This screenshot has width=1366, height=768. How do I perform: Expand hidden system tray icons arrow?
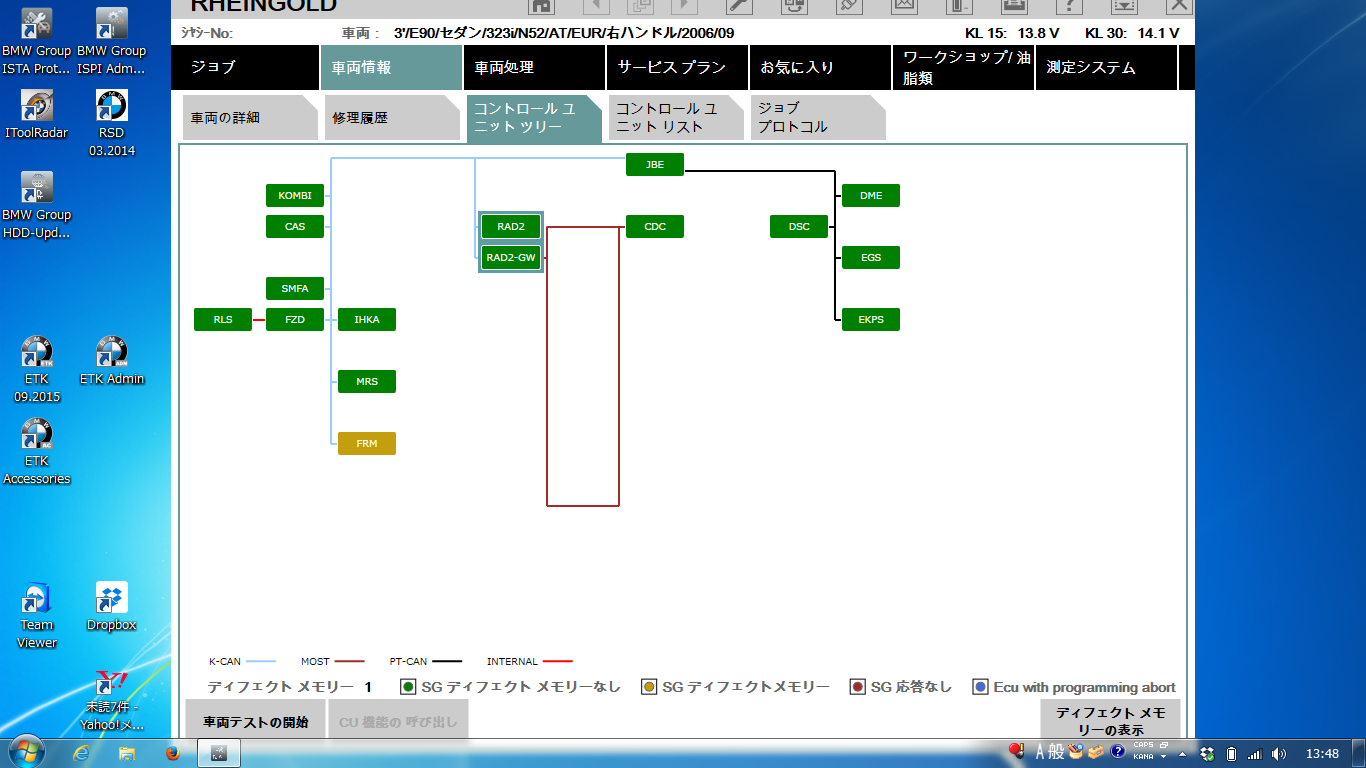click(1183, 753)
